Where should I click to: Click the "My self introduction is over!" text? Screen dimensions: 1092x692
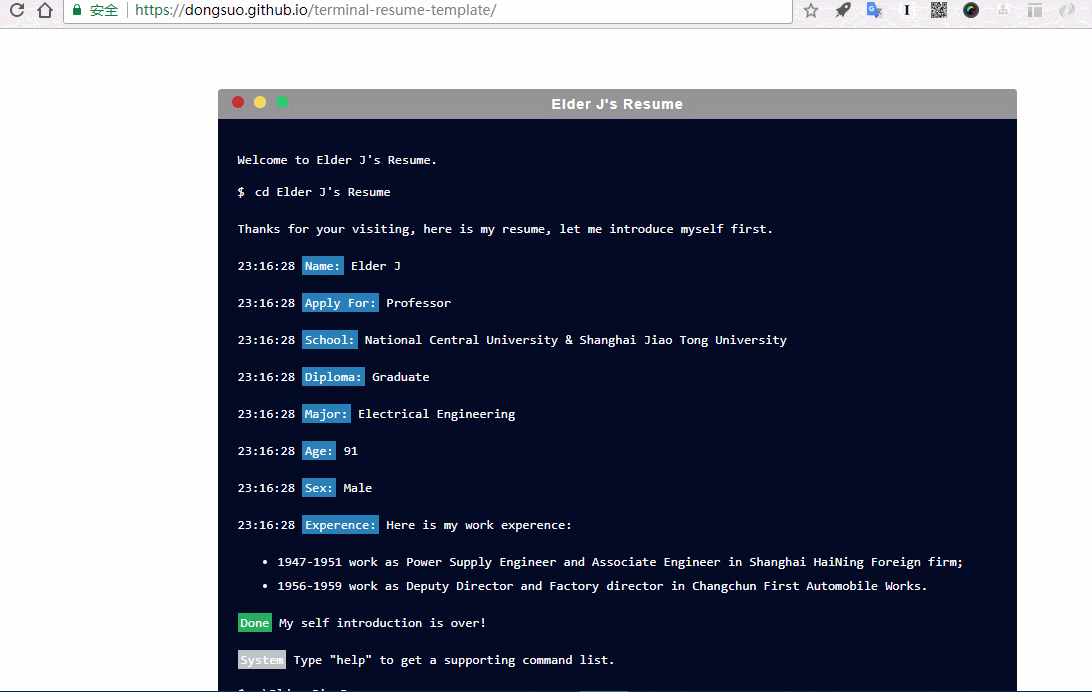(382, 623)
